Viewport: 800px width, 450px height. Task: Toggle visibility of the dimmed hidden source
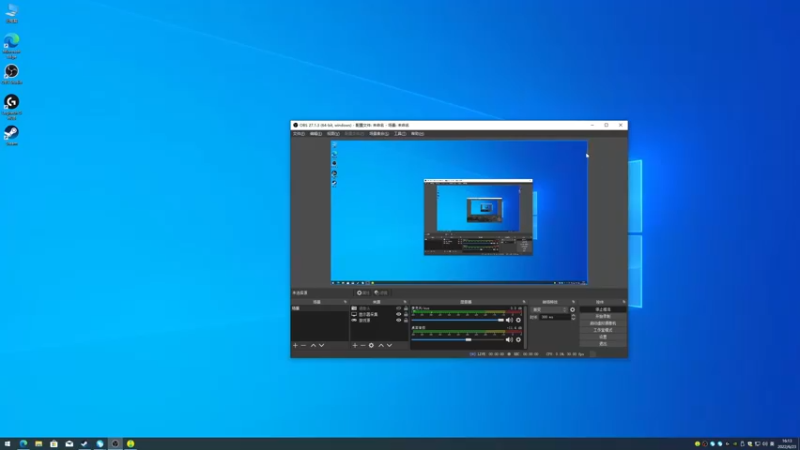(x=398, y=308)
